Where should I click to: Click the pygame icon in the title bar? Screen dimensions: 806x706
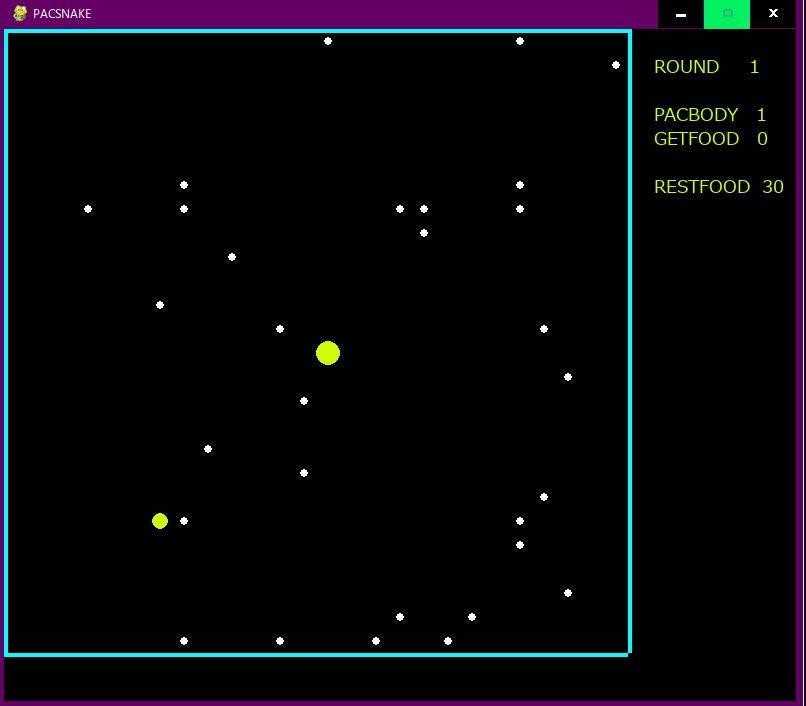(x=20, y=13)
